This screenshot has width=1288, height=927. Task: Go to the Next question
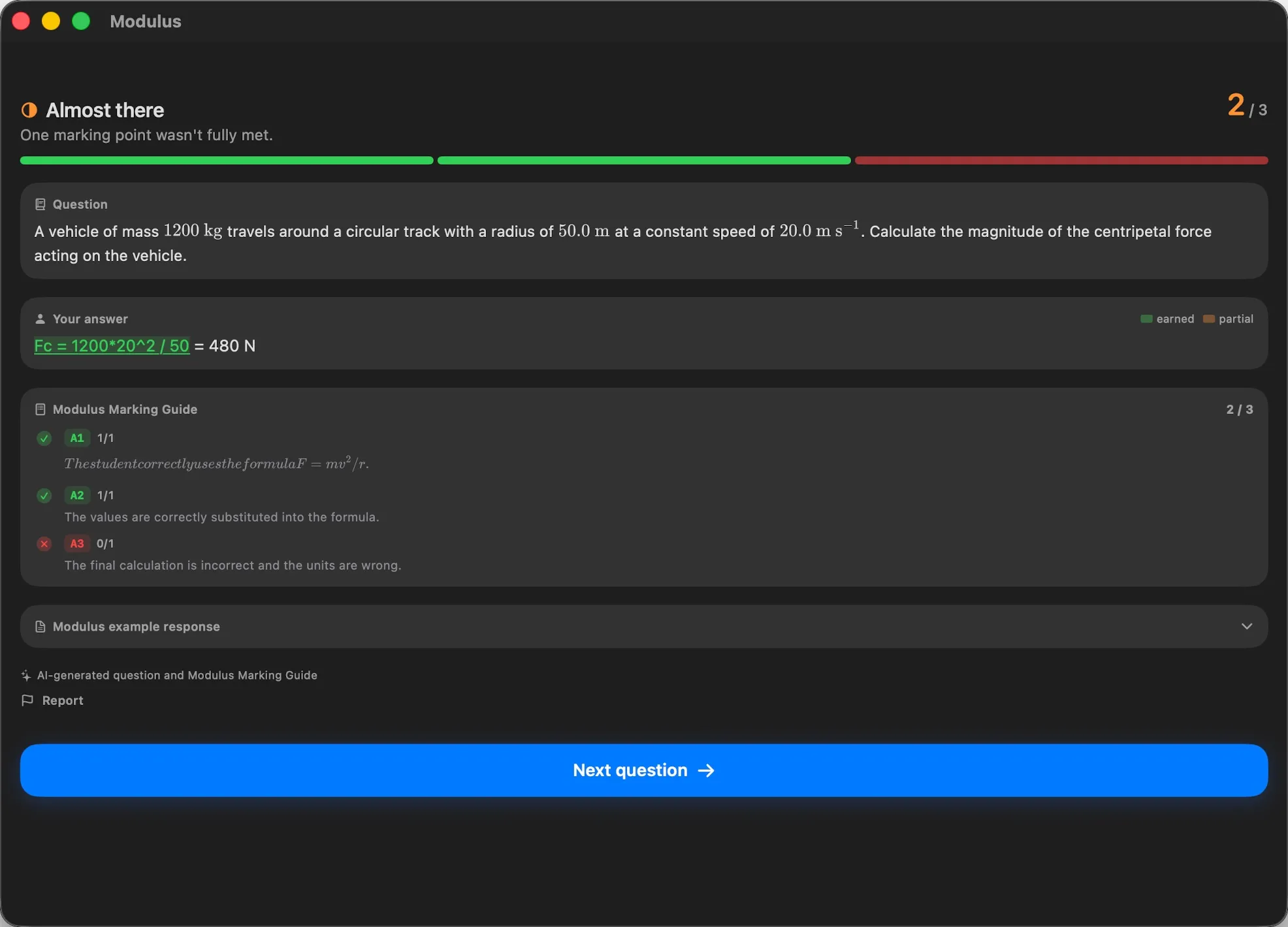pyautogui.click(x=644, y=770)
